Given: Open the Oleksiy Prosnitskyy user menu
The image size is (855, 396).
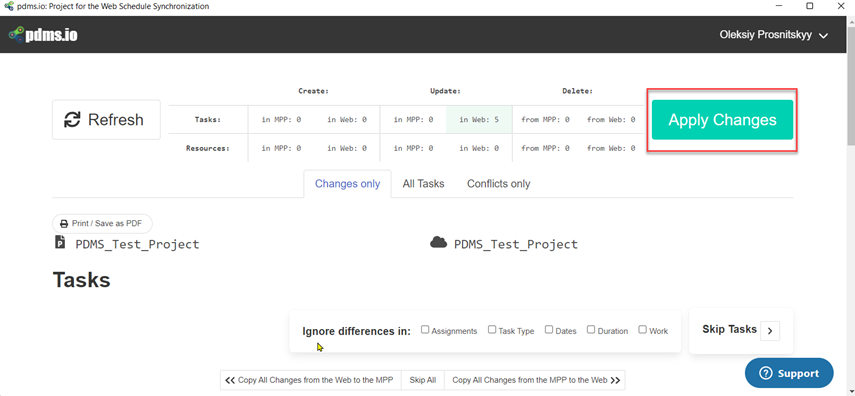Looking at the screenshot, I should [774, 35].
